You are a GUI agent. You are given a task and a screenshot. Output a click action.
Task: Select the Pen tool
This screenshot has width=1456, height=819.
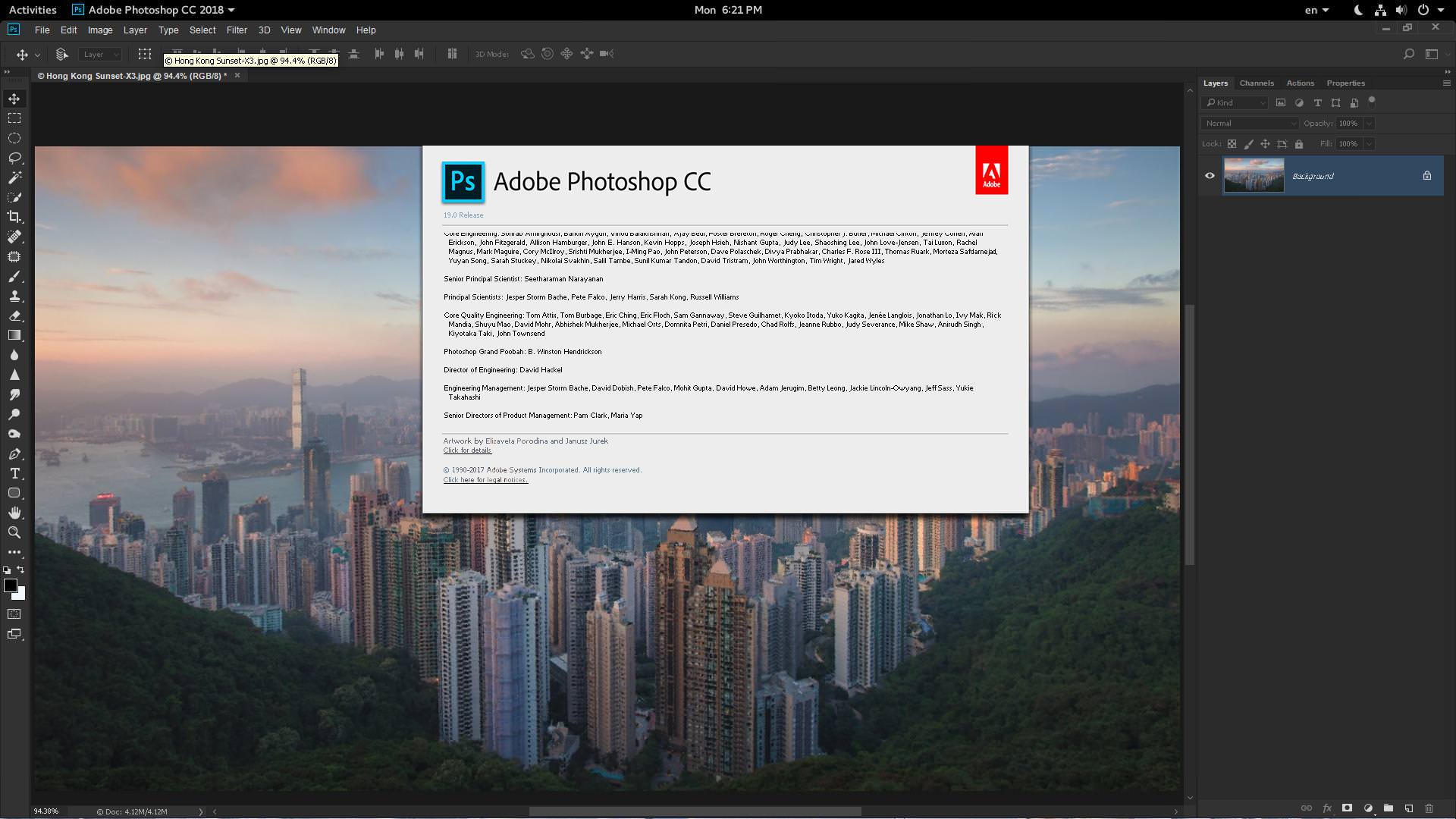pos(14,453)
